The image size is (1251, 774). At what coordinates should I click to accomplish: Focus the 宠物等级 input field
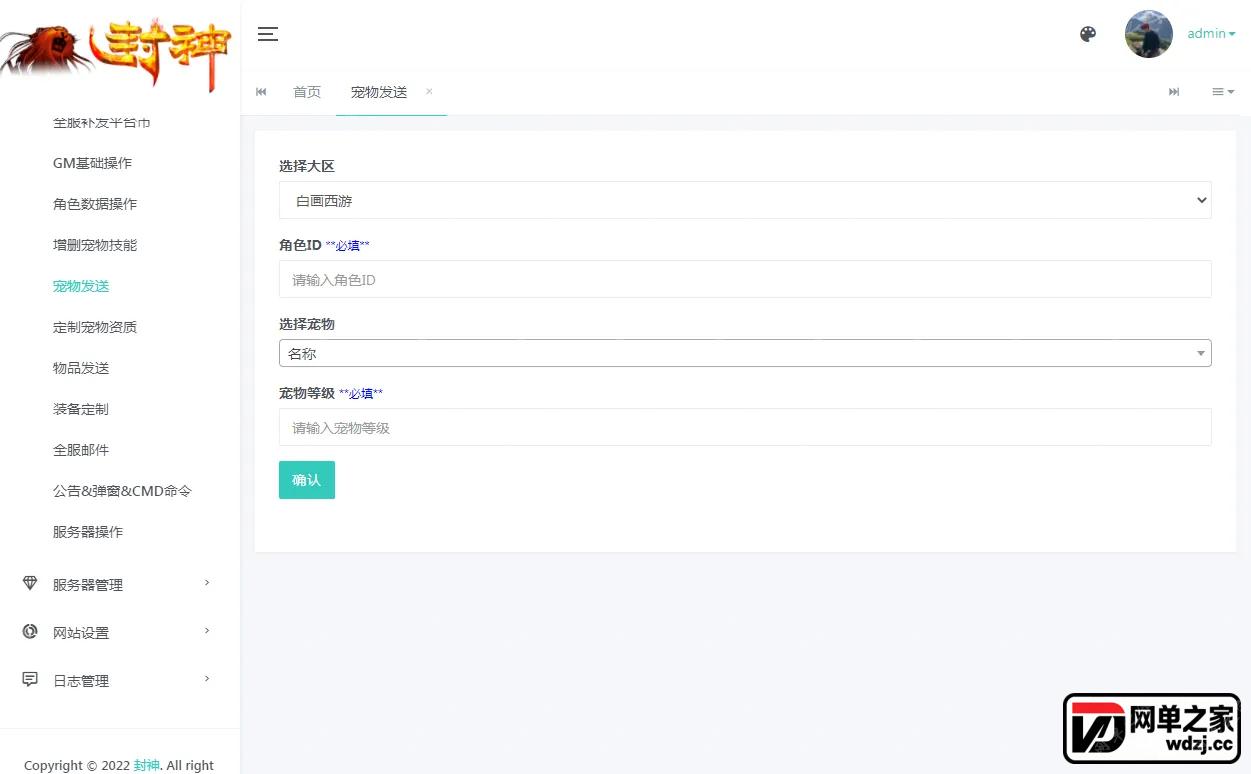[x=745, y=427]
